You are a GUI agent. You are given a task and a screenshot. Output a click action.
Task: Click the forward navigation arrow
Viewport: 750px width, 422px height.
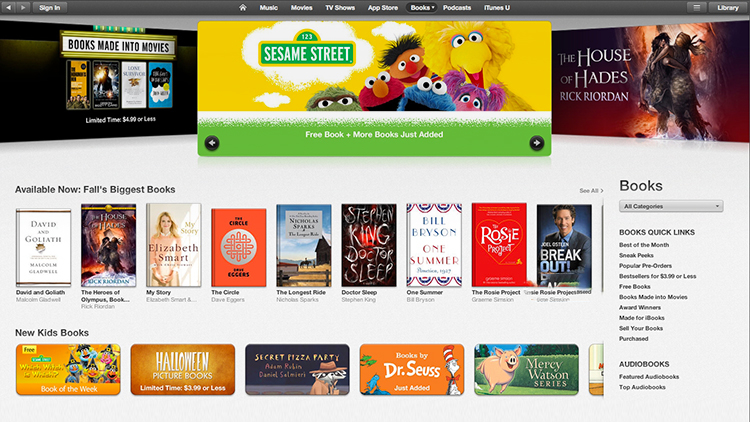tap(23, 8)
